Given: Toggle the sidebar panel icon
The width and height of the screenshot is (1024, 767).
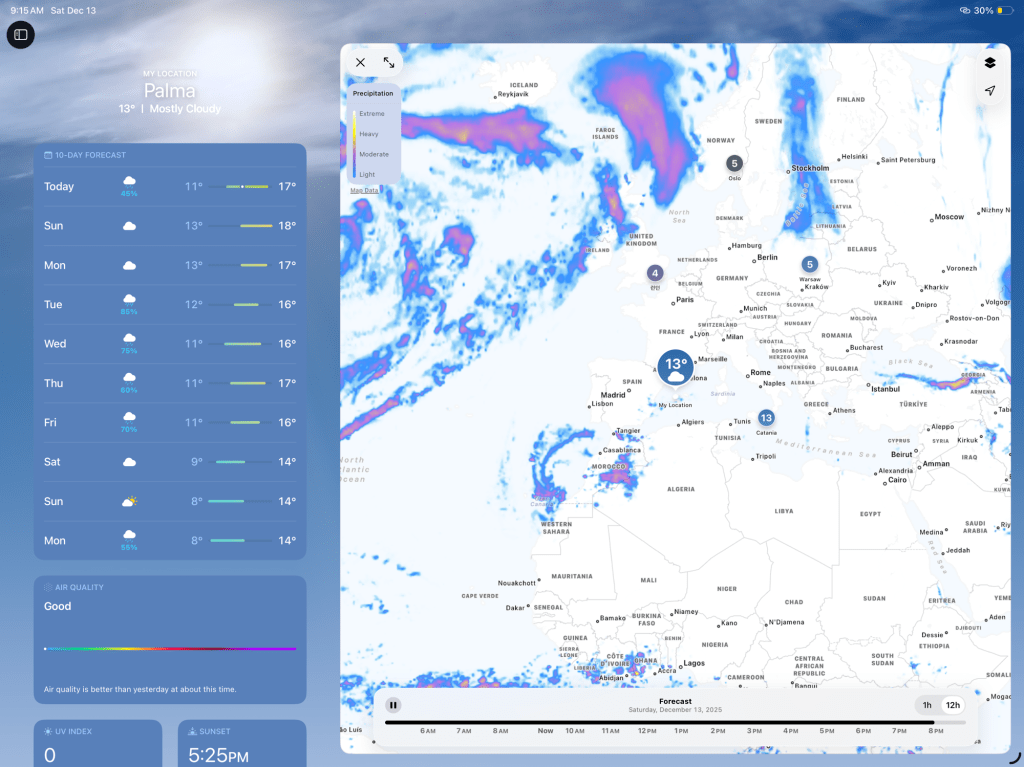Looking at the screenshot, I should tap(20, 35).
